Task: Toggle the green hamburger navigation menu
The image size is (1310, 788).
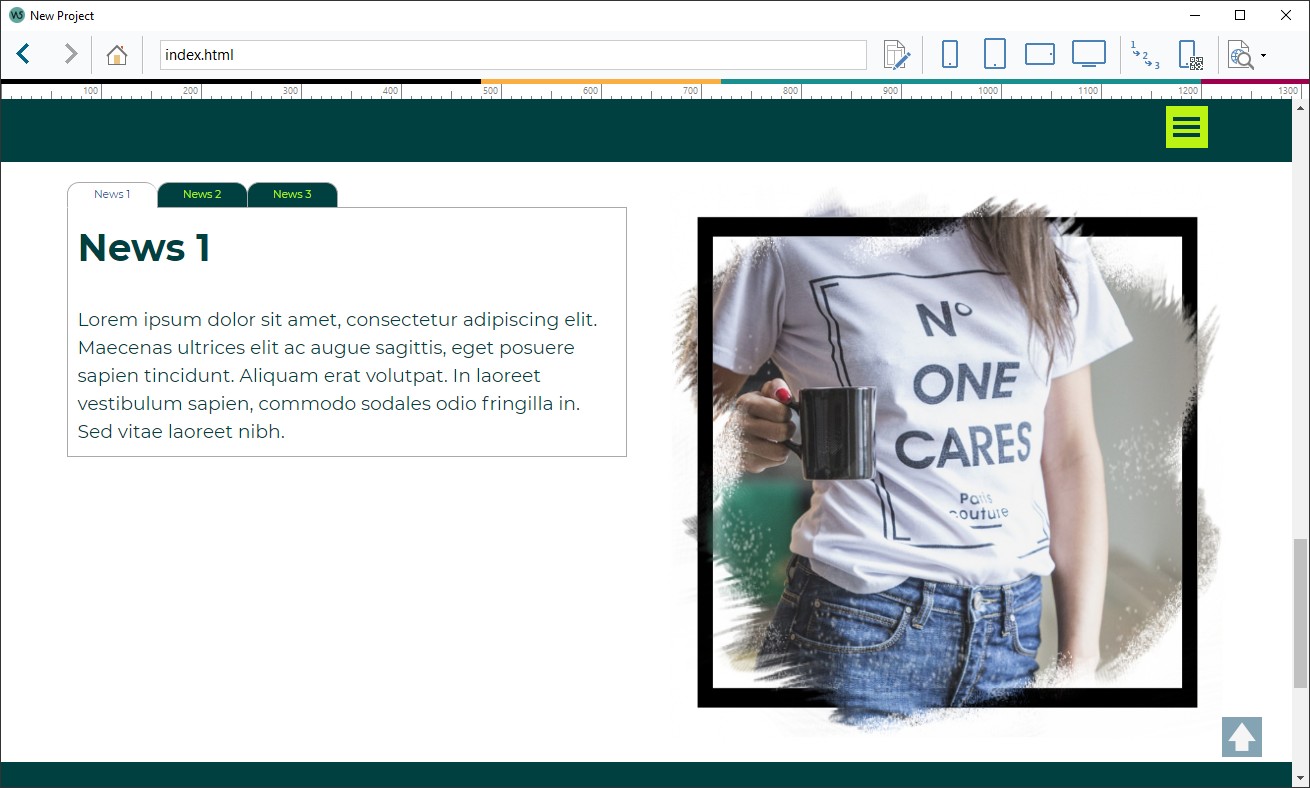Action: pos(1186,127)
